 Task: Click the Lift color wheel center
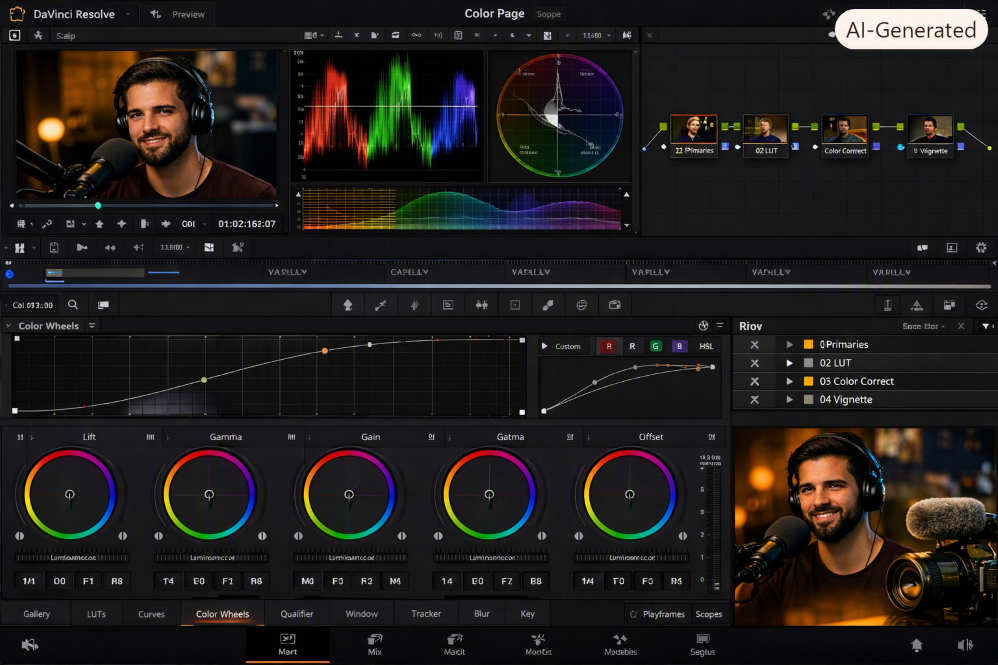69,494
